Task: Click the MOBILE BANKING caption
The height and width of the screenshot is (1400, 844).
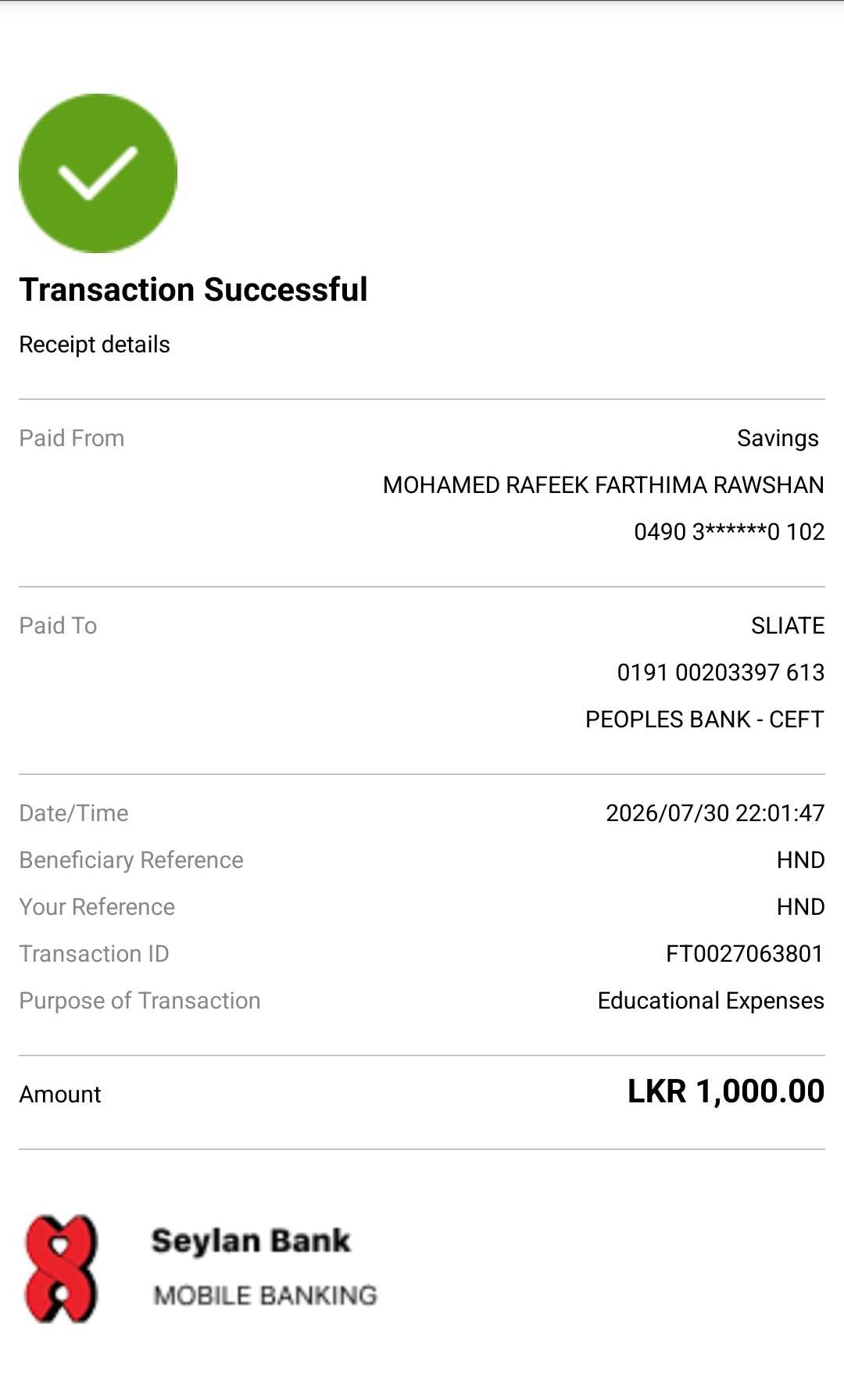Action: (265, 1295)
